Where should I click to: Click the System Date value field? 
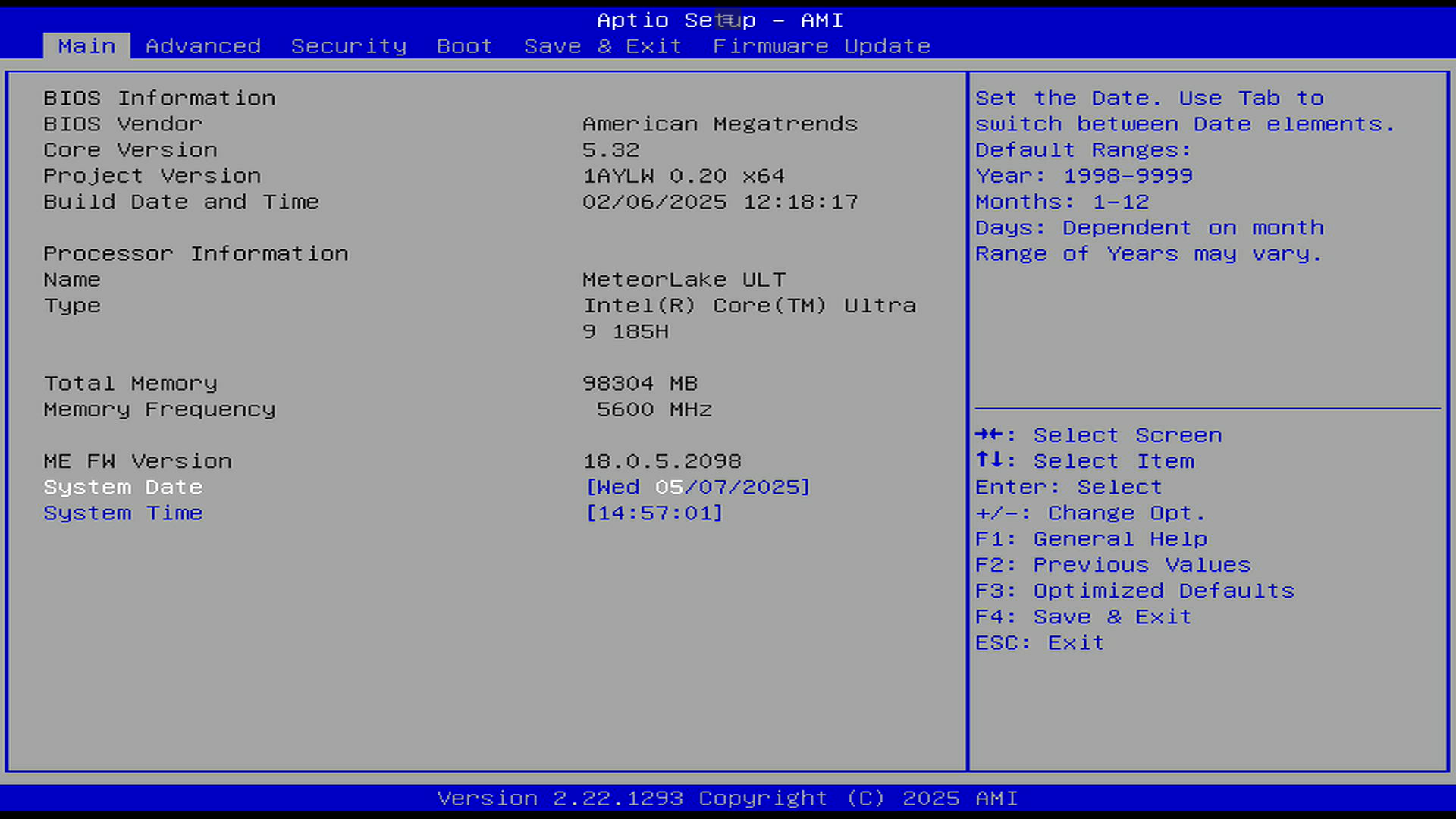698,487
